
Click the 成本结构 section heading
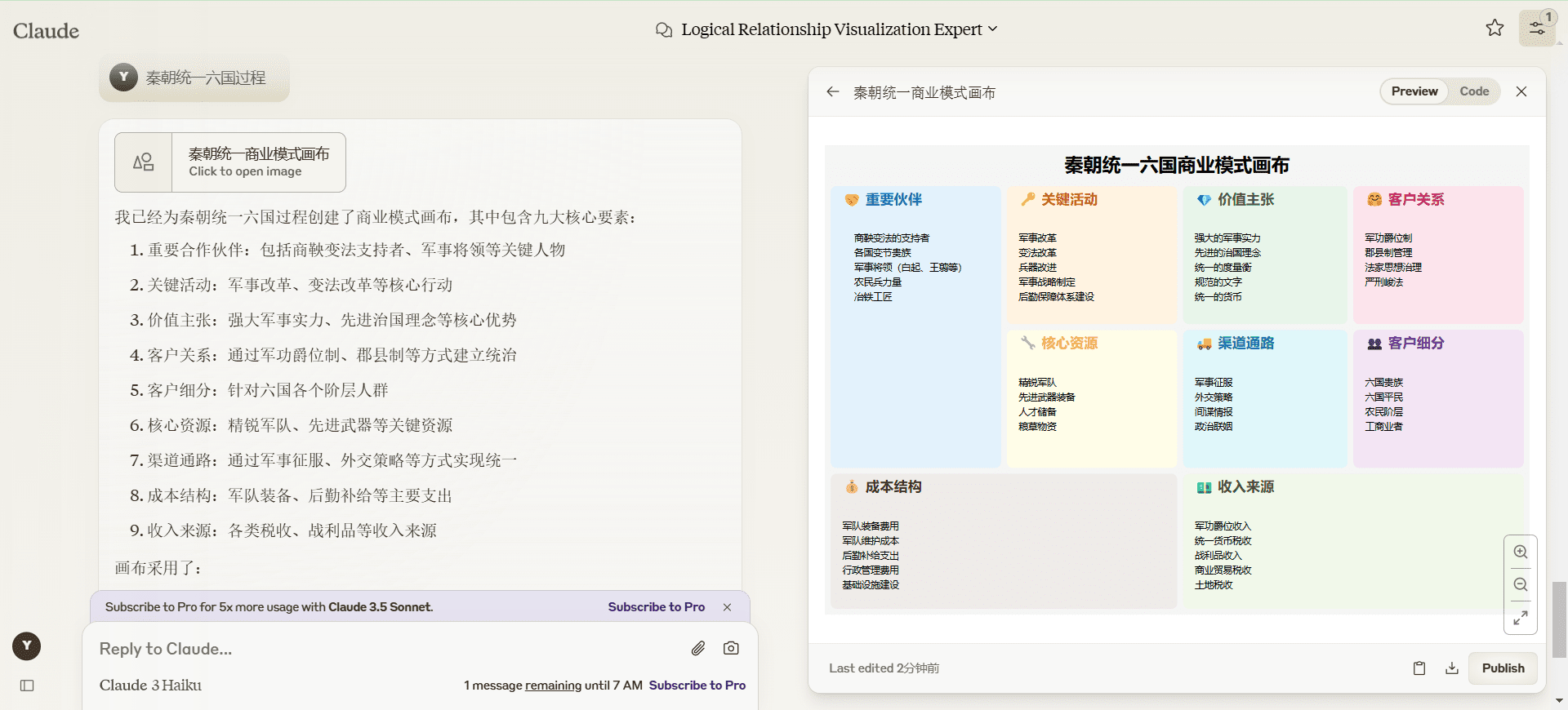(893, 486)
